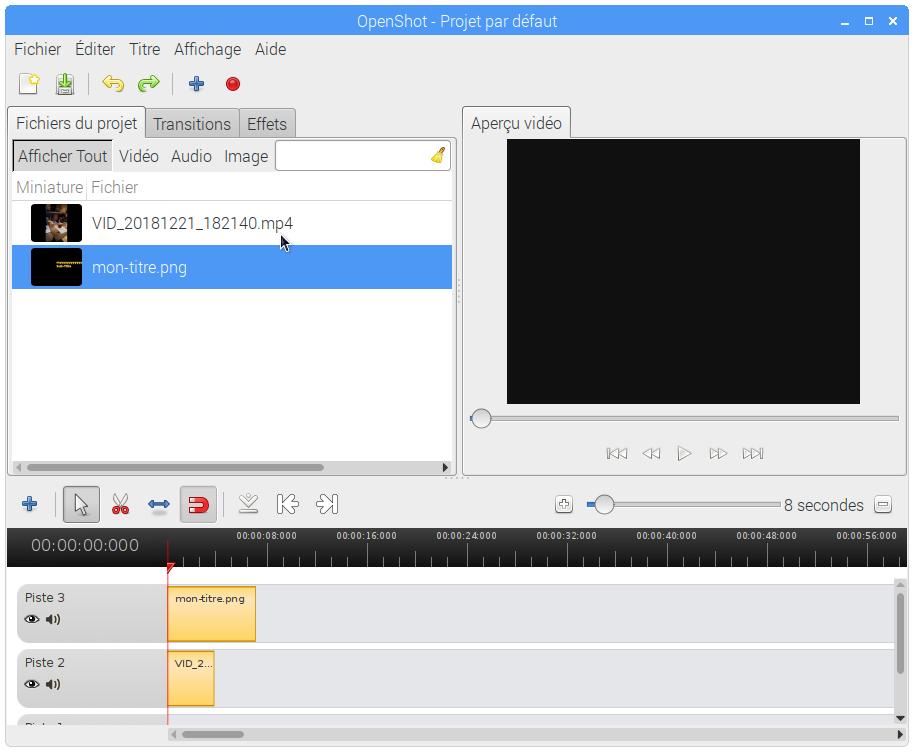Select the Aperçu vidéo tab
915x754 pixels.
click(516, 123)
